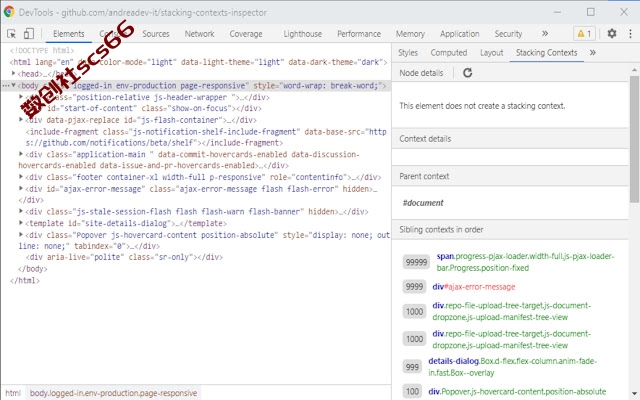Switch to the Memory tab
This screenshot has height=400, width=640.
pyautogui.click(x=410, y=34)
